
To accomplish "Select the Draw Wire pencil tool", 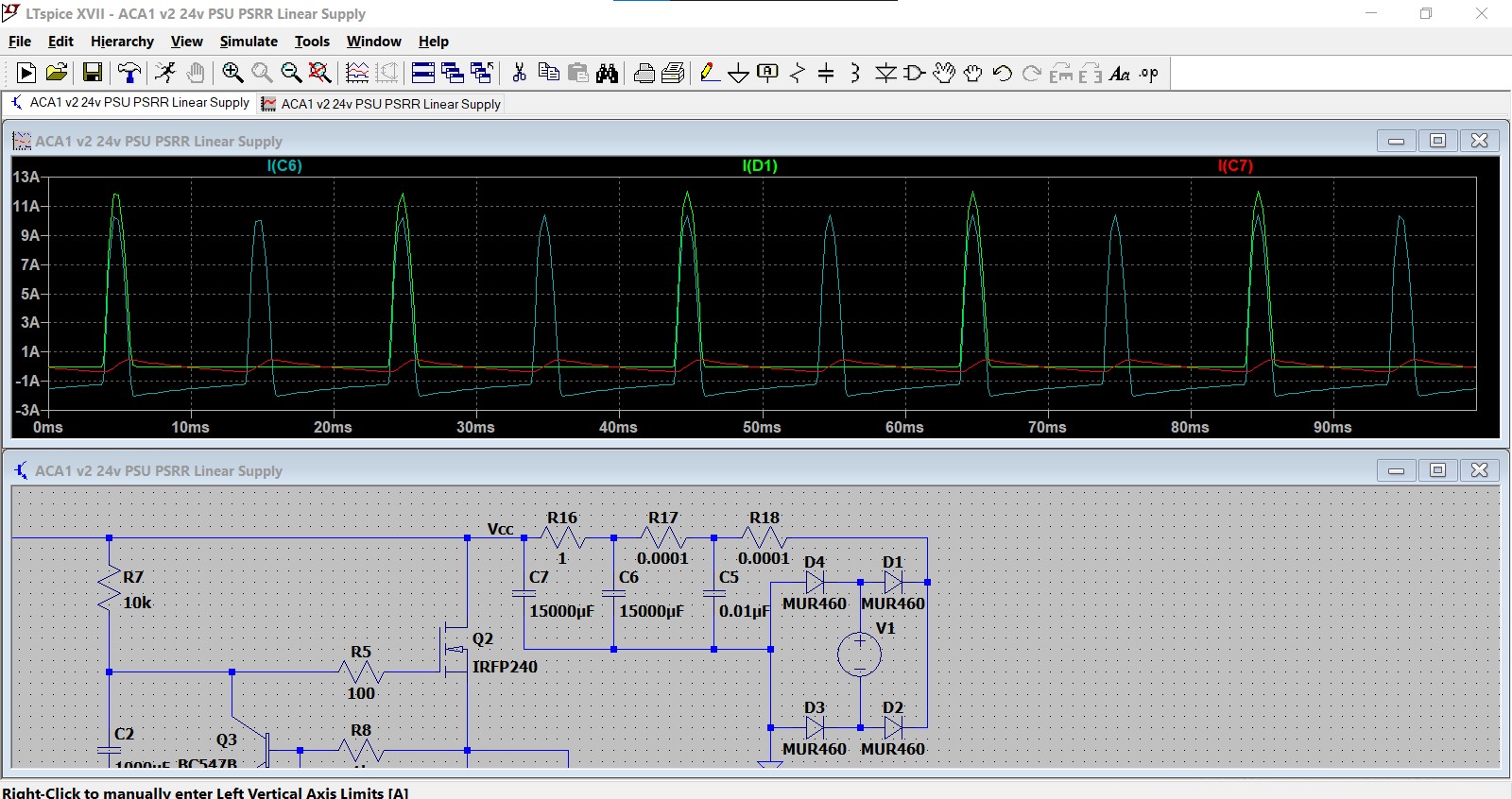I will (710, 73).
